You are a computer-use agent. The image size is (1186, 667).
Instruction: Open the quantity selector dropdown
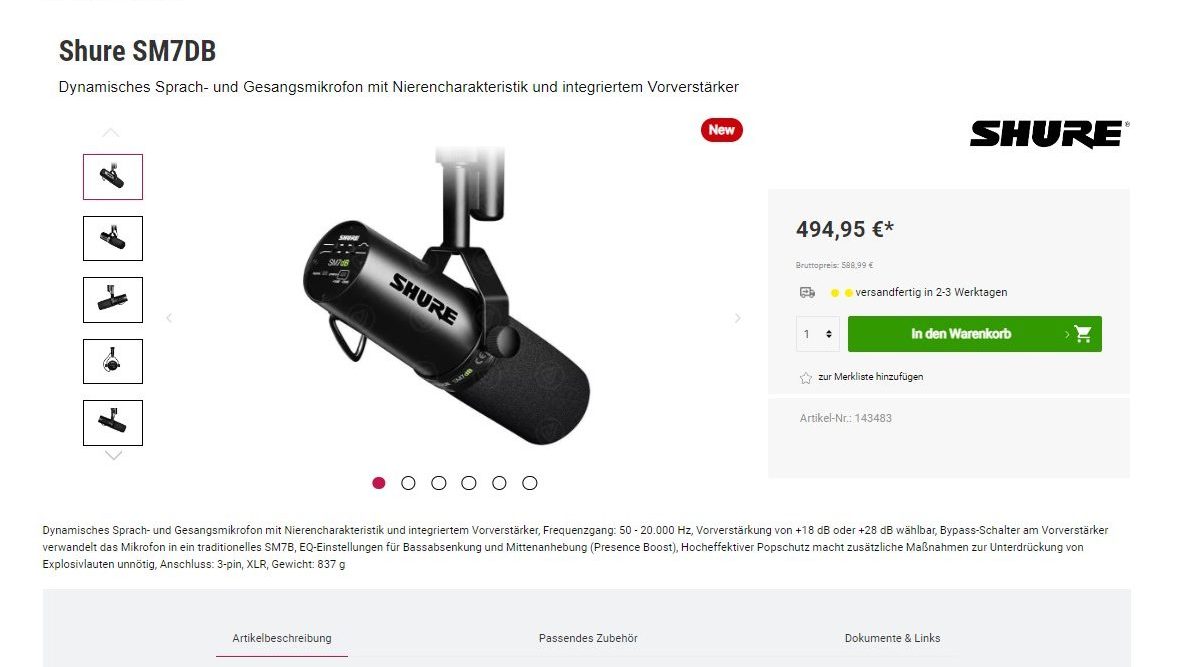[x=818, y=334]
